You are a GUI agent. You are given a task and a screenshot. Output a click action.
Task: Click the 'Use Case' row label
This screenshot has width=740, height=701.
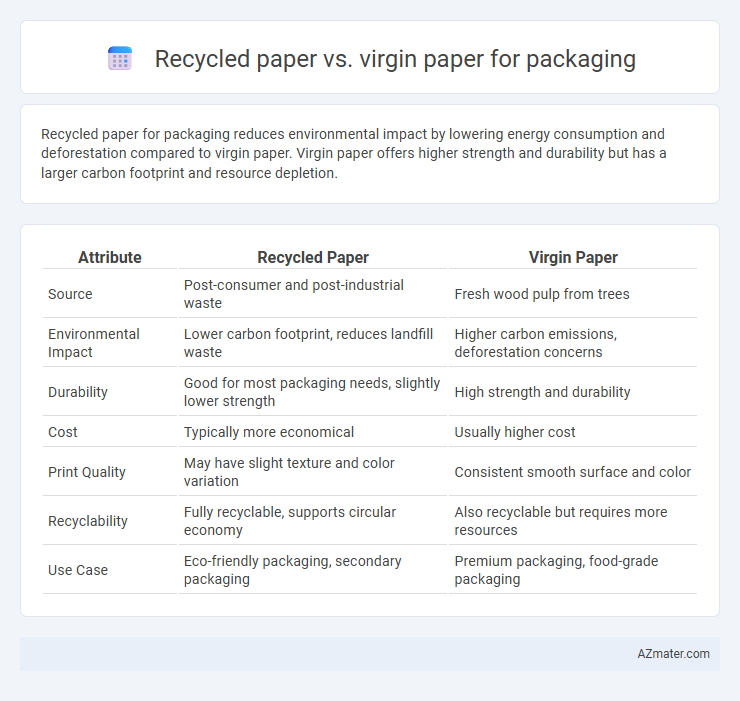tap(78, 570)
